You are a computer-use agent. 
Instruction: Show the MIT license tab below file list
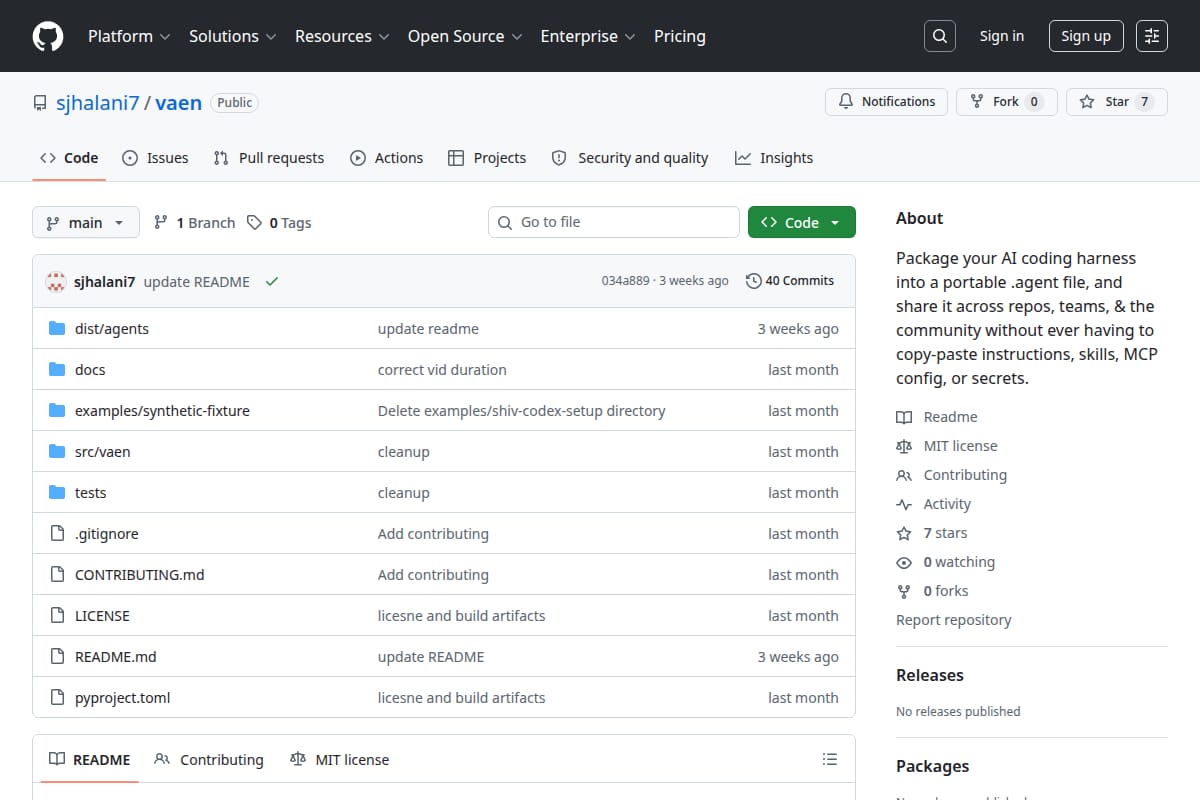click(339, 759)
